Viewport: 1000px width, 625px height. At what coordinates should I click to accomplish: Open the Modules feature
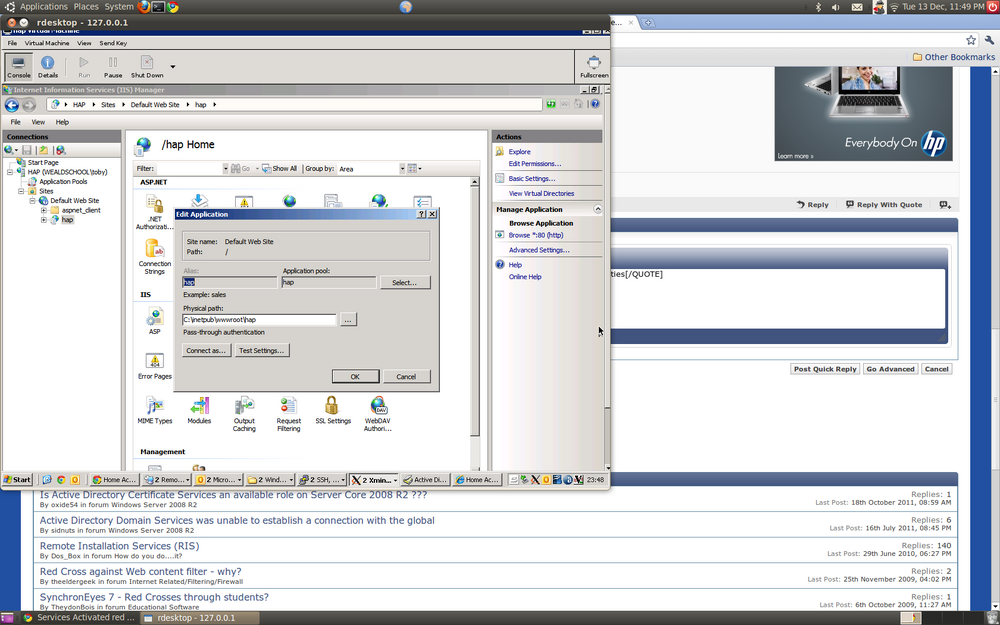[199, 410]
